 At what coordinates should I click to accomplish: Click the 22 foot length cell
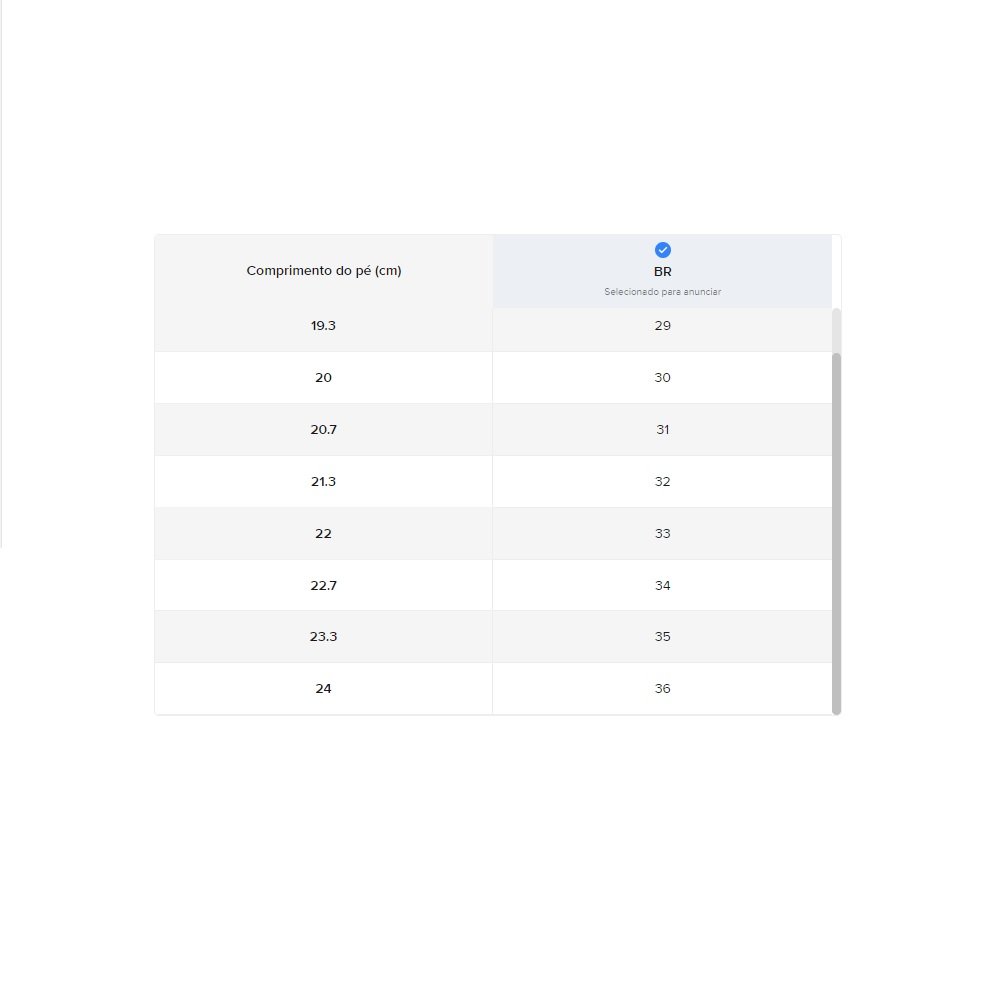(323, 534)
